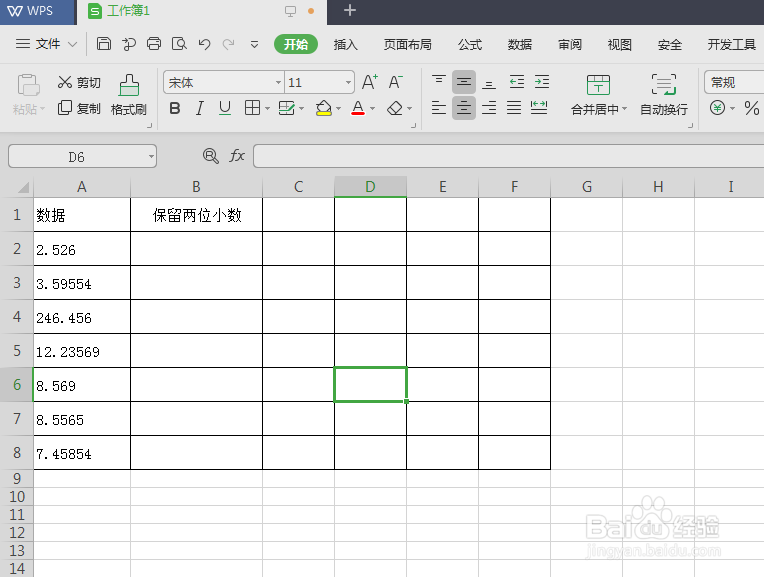
Task: Open the font name 宋体 dropdown
Action: tap(278, 82)
